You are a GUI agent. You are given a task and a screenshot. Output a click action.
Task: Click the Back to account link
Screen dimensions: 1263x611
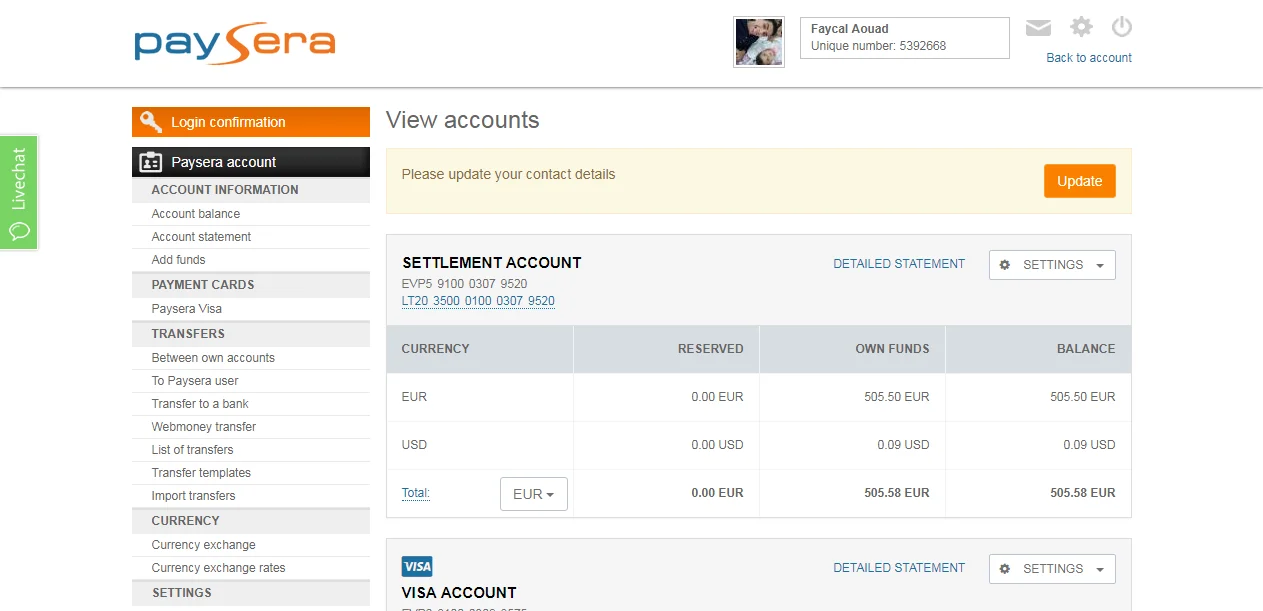1088,58
